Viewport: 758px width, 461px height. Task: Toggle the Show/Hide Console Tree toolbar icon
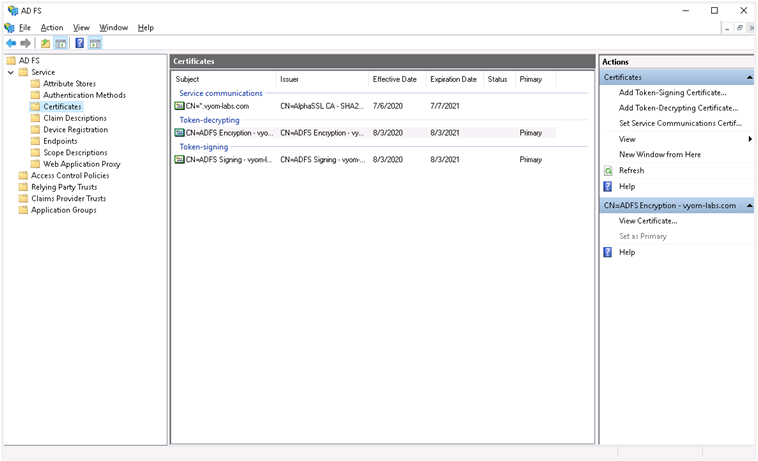pos(61,43)
